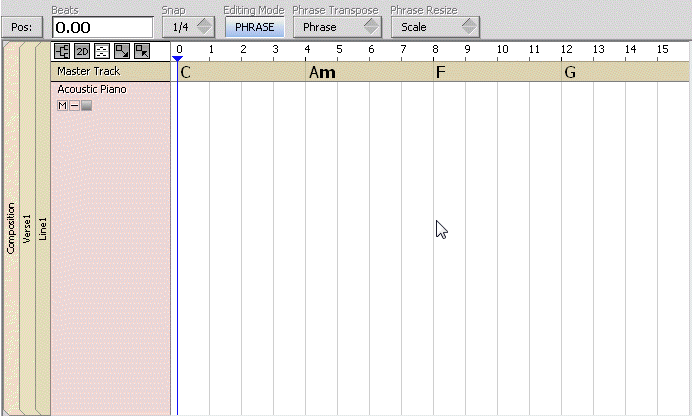Click the collapse arrow icon in toolbar
The image size is (692, 416).
click(142, 52)
